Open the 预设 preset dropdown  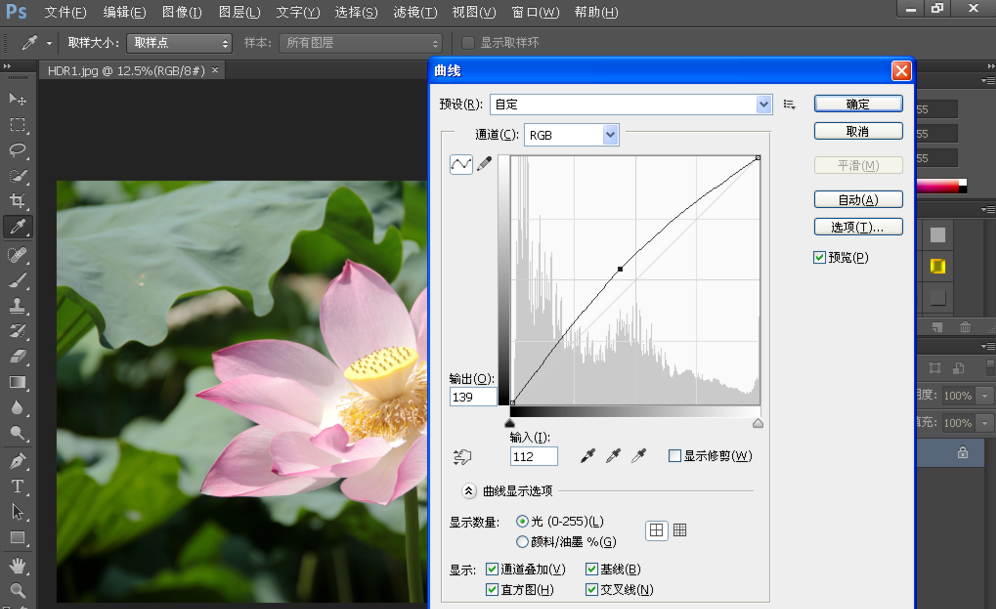[x=764, y=104]
